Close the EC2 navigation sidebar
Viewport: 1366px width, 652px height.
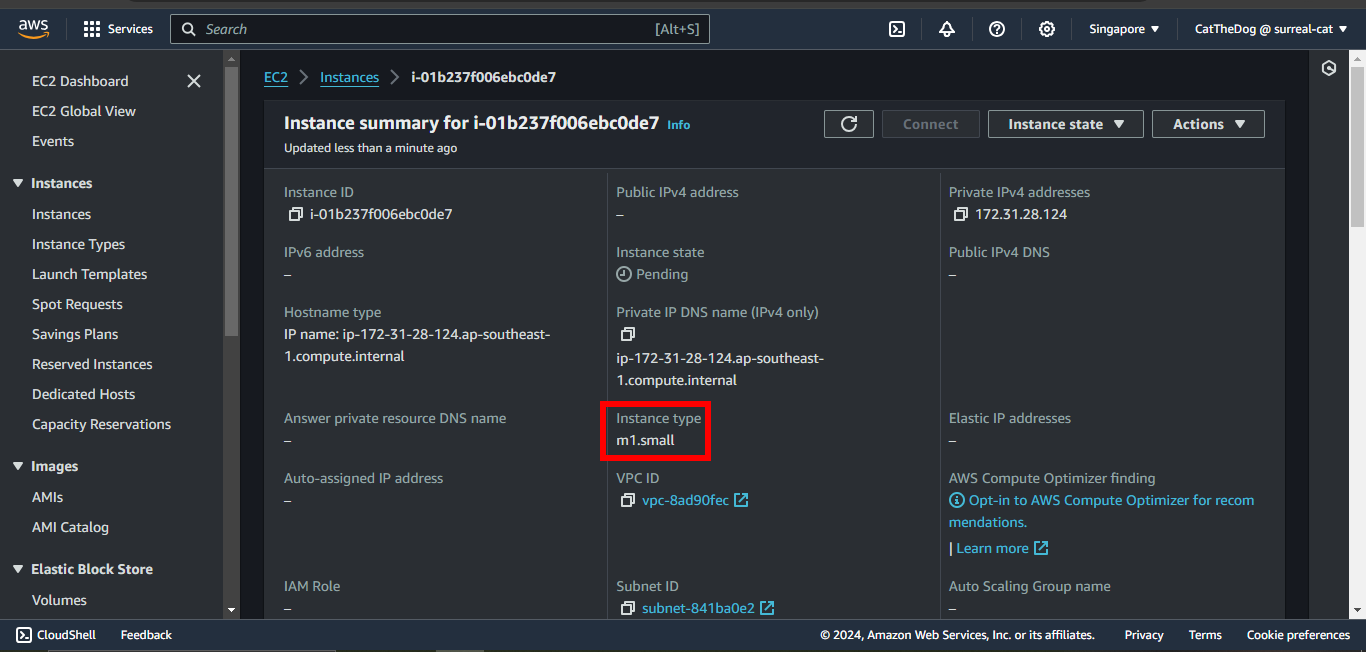tap(194, 81)
